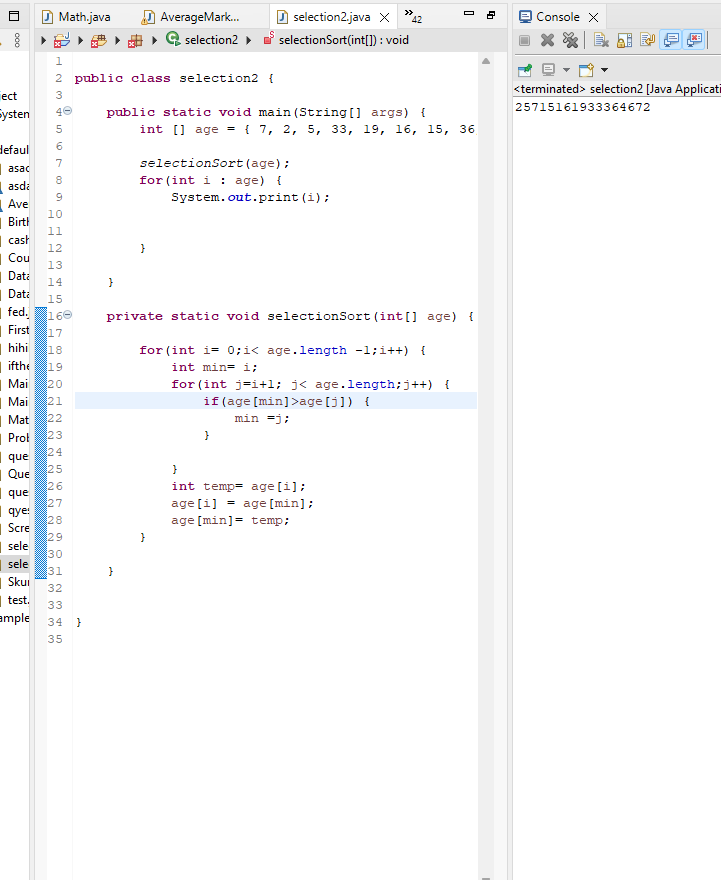Image resolution: width=721 pixels, height=880 pixels.
Task: Click the selectionSort method breadcrumb icon
Action: [x=269, y=39]
